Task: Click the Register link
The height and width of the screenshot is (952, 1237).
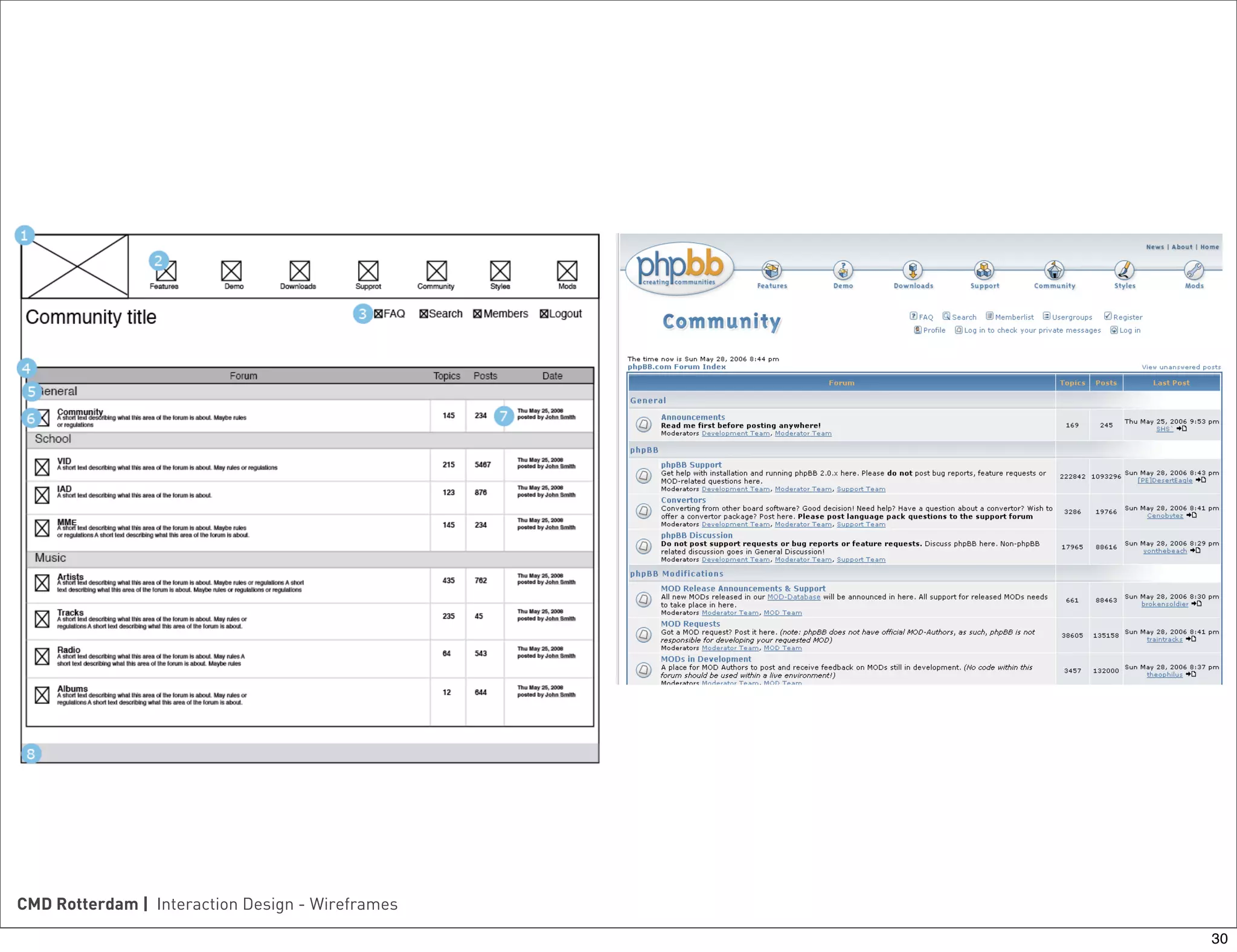Action: click(1123, 317)
